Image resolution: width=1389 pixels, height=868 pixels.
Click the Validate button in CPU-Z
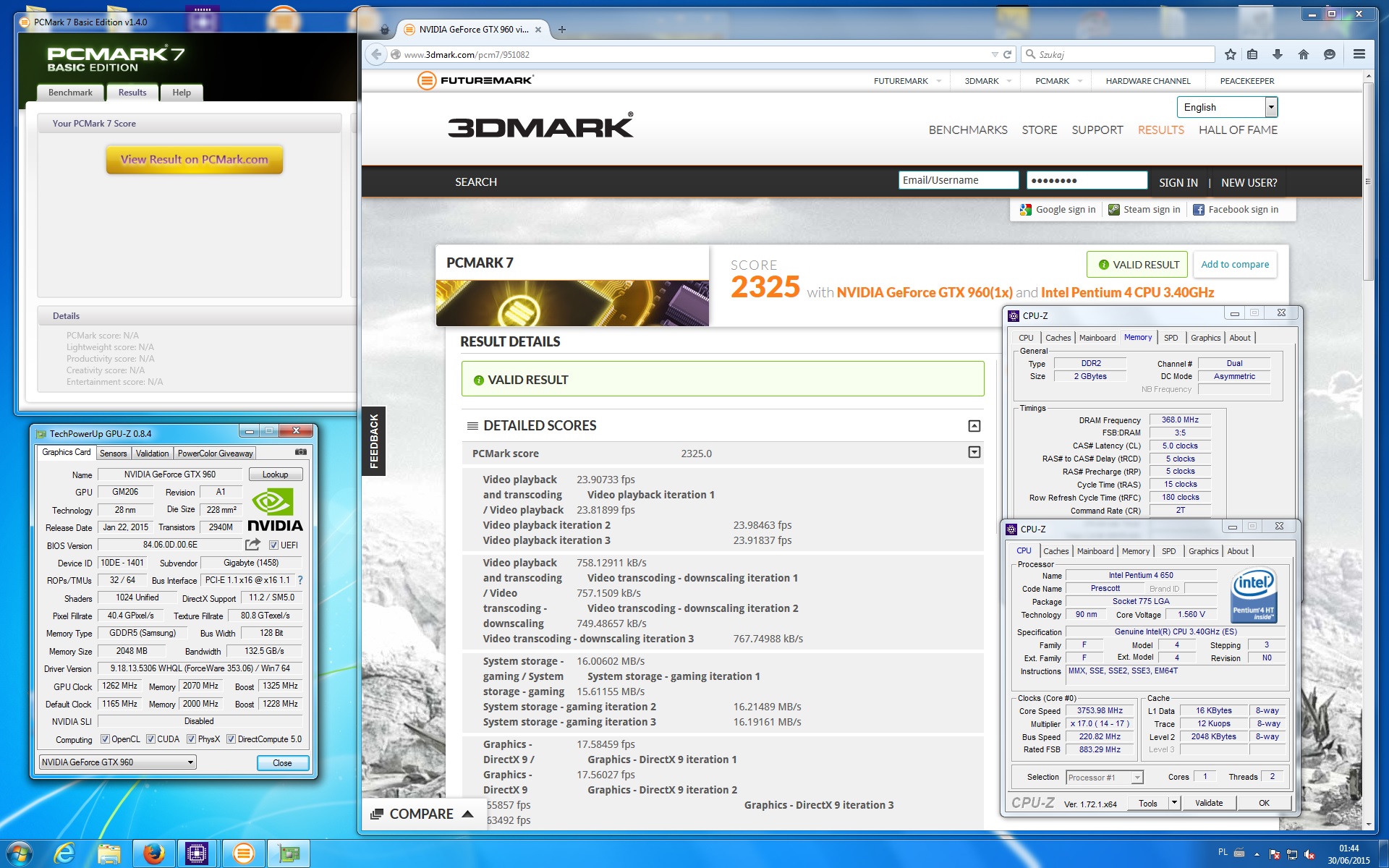pos(1209,803)
